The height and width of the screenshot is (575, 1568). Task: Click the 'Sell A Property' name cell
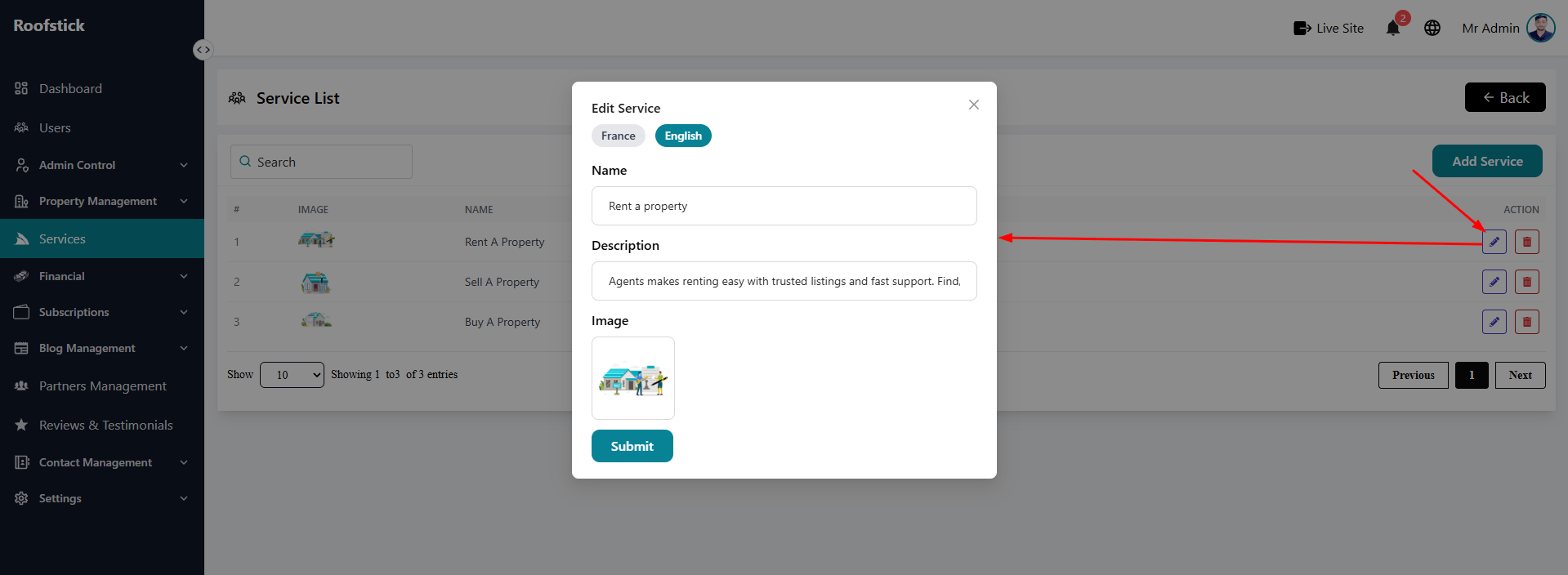coord(502,282)
